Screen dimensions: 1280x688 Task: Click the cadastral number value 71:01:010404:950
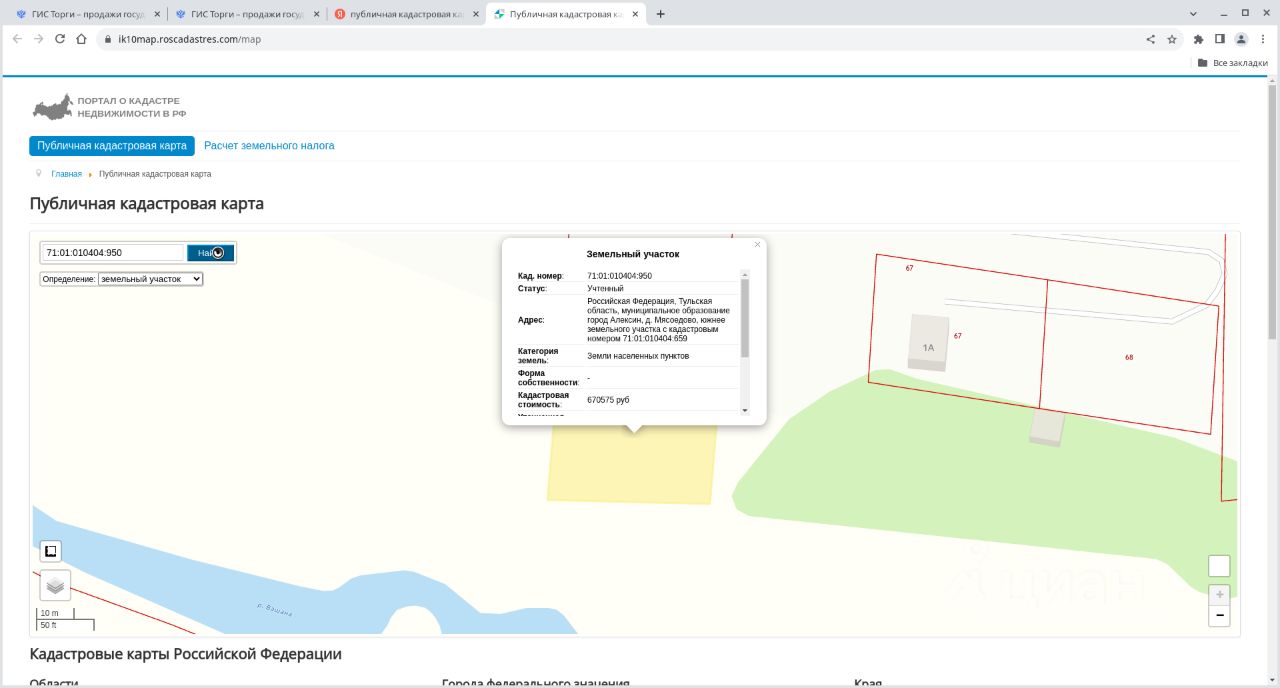(x=619, y=276)
